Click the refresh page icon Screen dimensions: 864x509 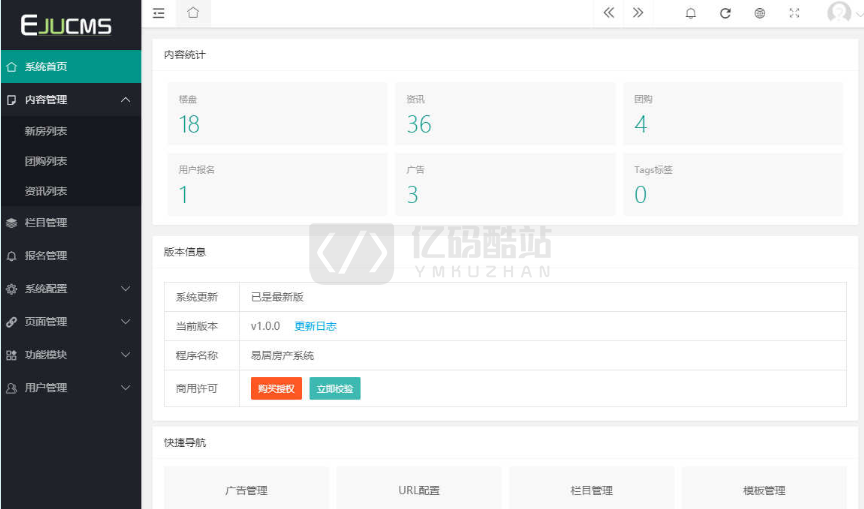[725, 13]
